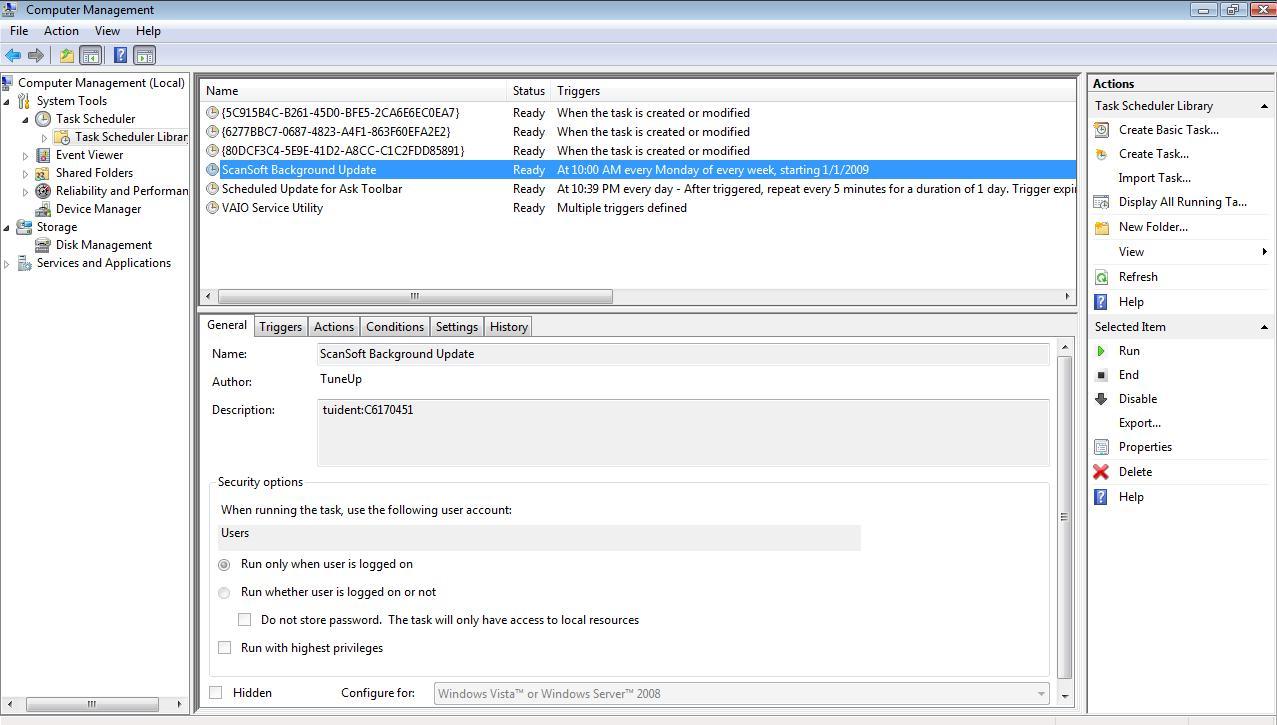
Task: Select the Storage tree item
Action: pyautogui.click(x=57, y=227)
